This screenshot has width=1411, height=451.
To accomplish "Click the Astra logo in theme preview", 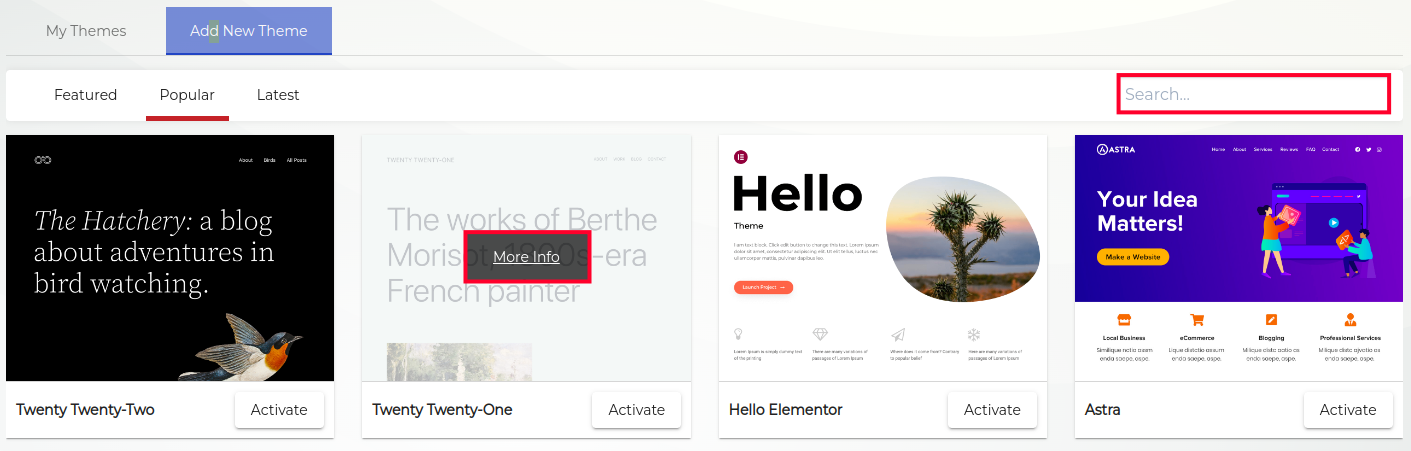I will click(1116, 150).
